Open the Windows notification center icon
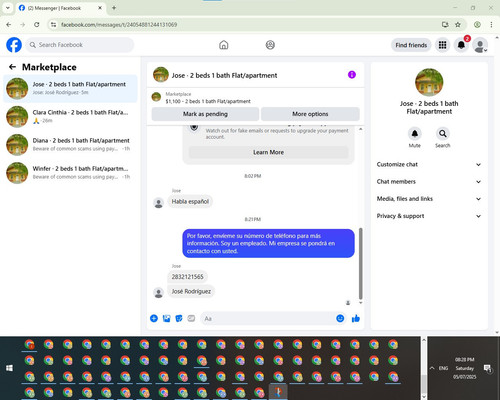This screenshot has height=400, width=500. (x=487, y=368)
